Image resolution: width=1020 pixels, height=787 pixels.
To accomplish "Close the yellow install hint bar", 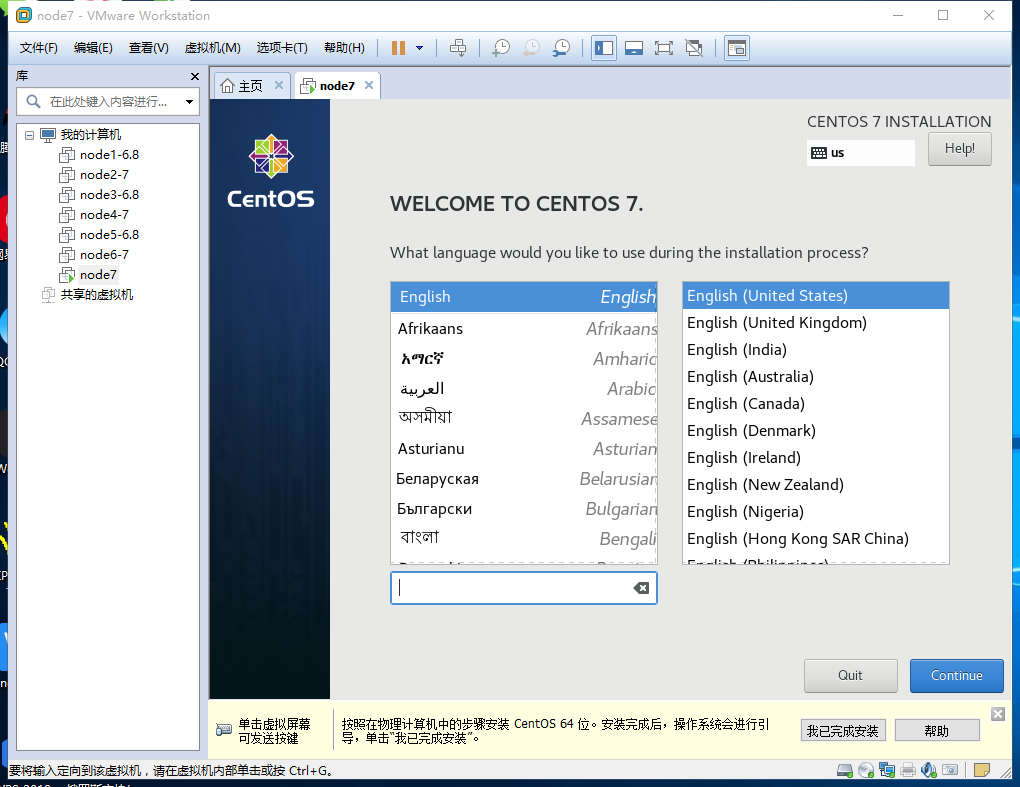I will 998,714.
